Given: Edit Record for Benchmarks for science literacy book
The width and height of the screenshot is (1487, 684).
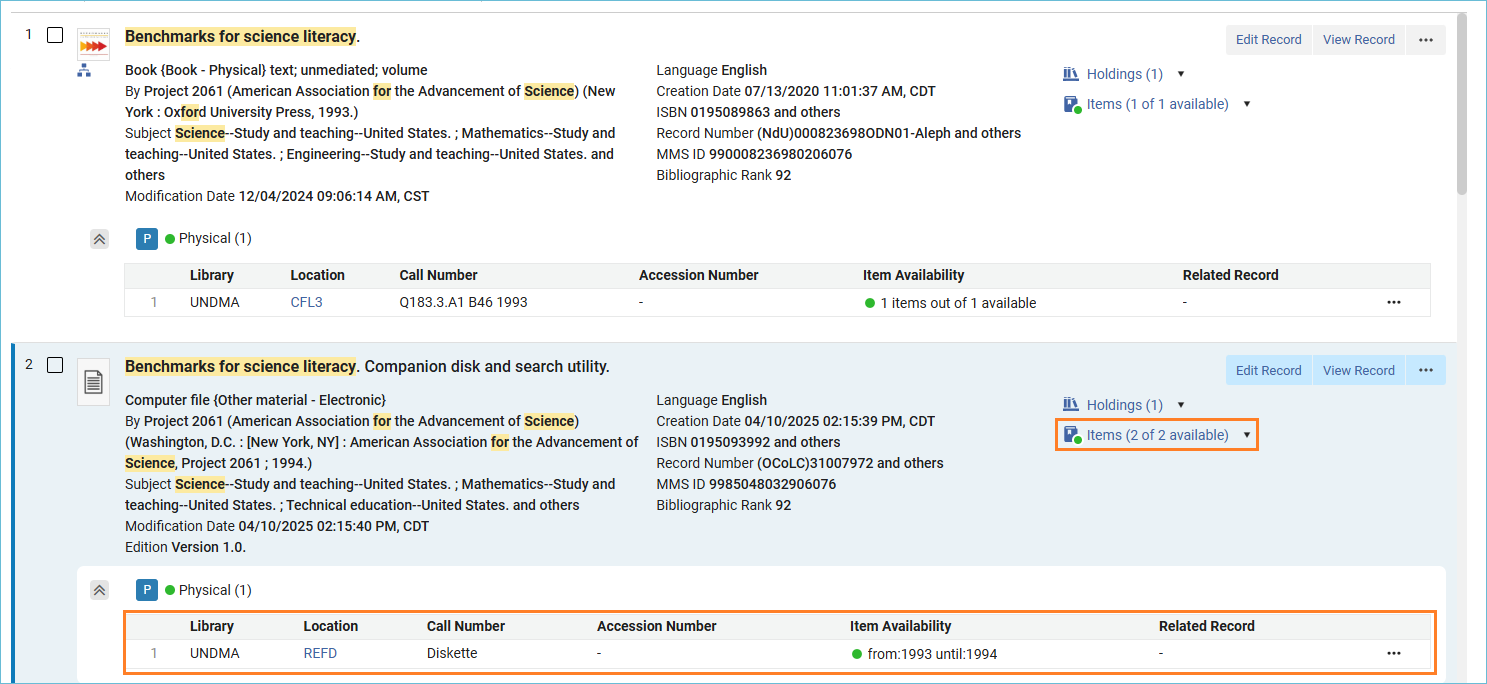Looking at the screenshot, I should [1268, 40].
